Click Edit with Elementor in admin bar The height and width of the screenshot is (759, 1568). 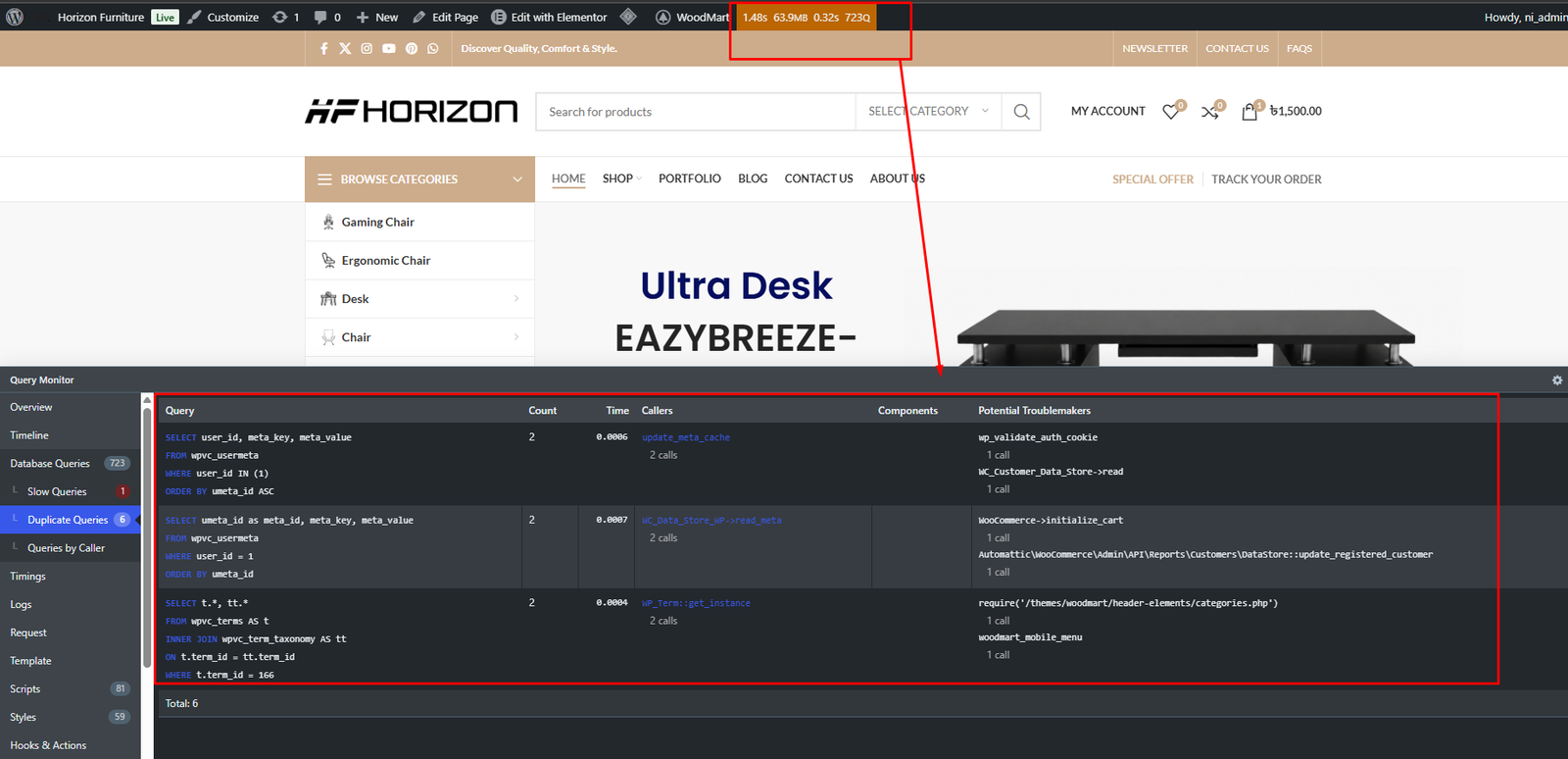(x=549, y=17)
